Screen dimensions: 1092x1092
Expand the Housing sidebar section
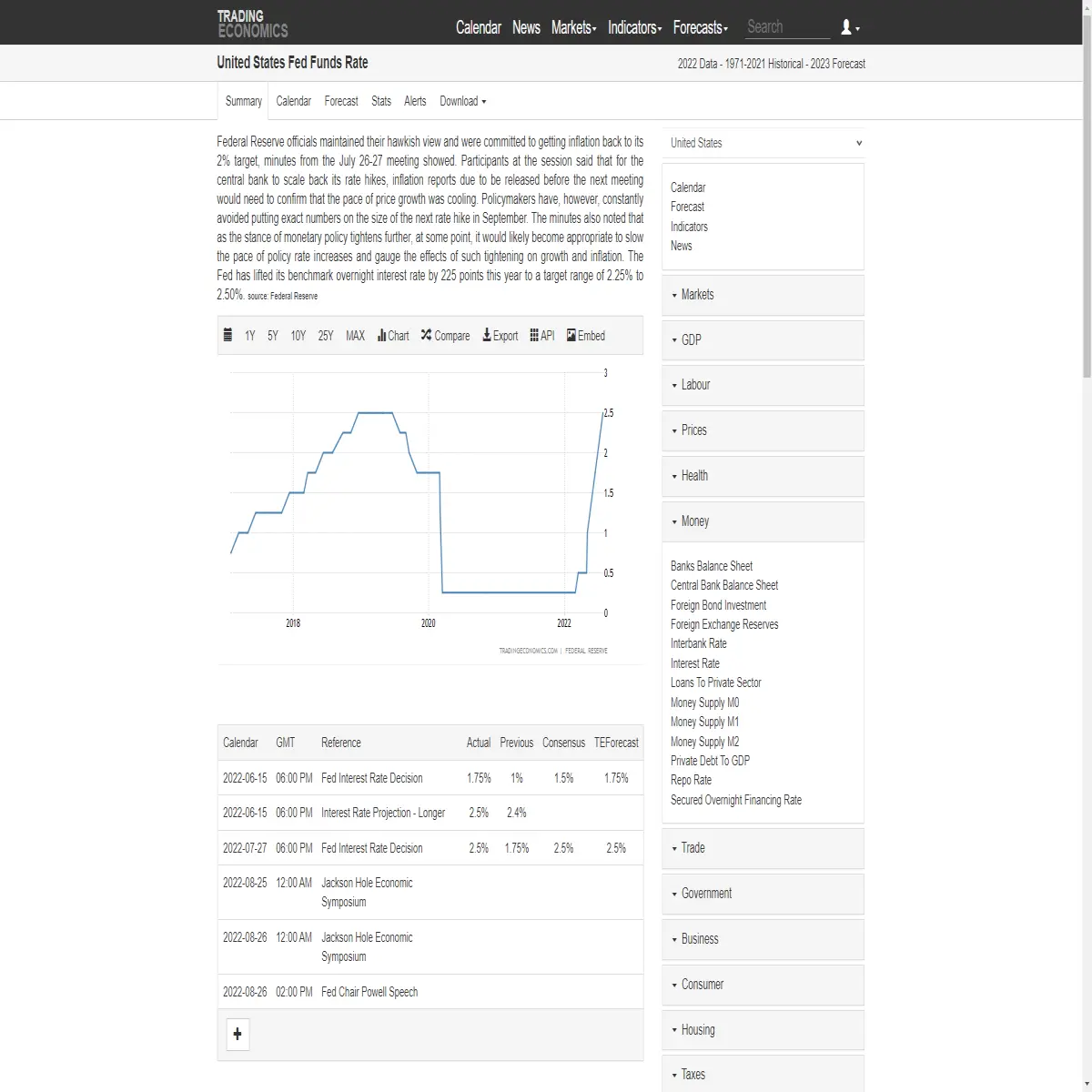tap(763, 1030)
